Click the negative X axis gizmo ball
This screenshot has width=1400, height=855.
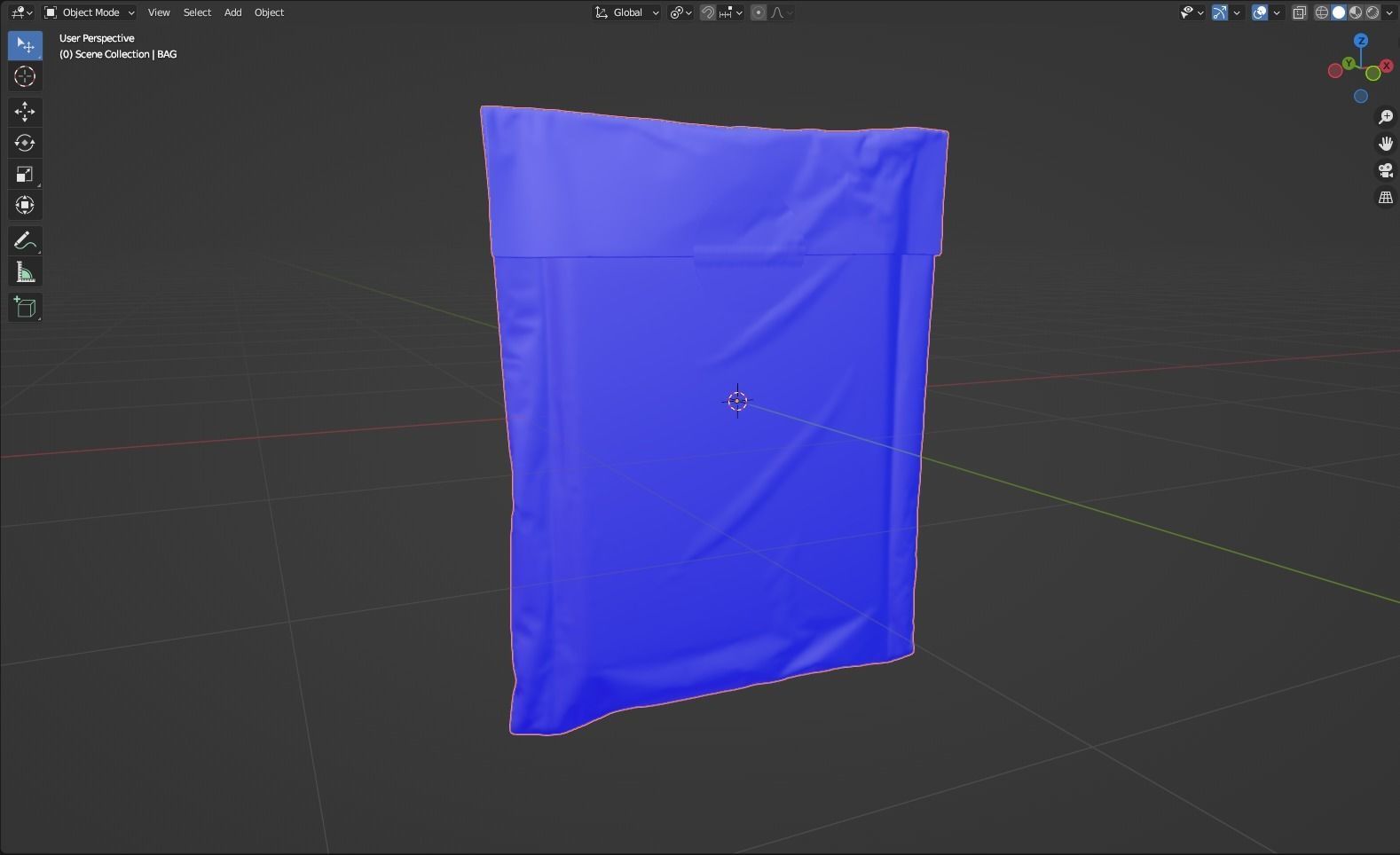(x=1335, y=71)
